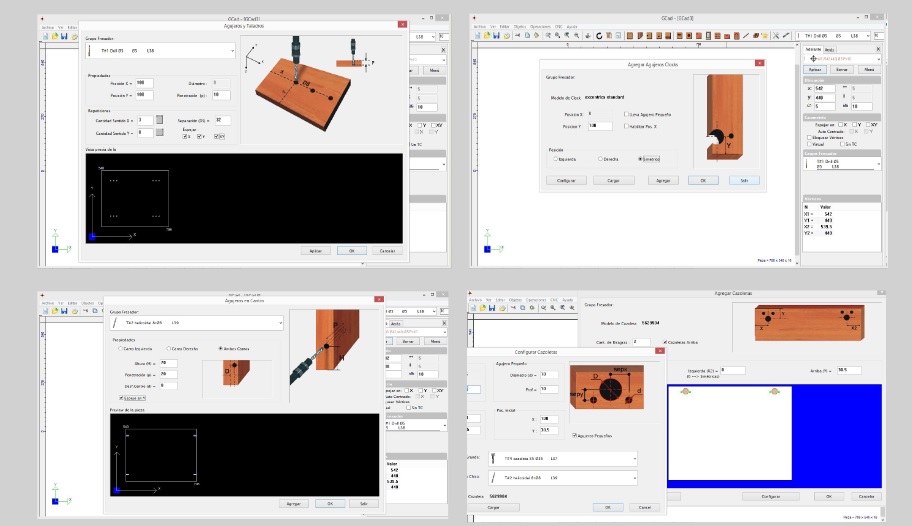912x526 pixels.
Task: Click Configurar button in Agregar Cazoletas dialog
Action: click(x=771, y=496)
